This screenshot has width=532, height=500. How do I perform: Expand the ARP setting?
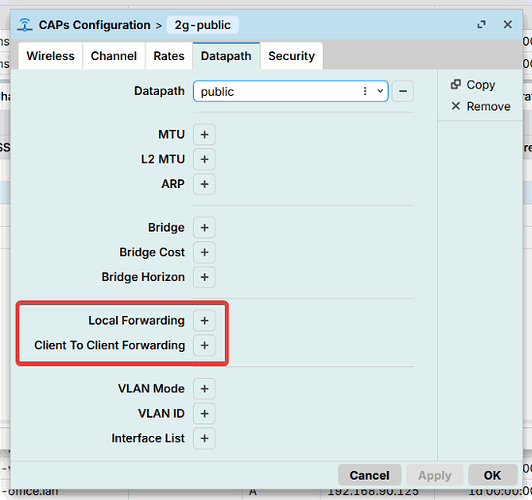pos(204,184)
